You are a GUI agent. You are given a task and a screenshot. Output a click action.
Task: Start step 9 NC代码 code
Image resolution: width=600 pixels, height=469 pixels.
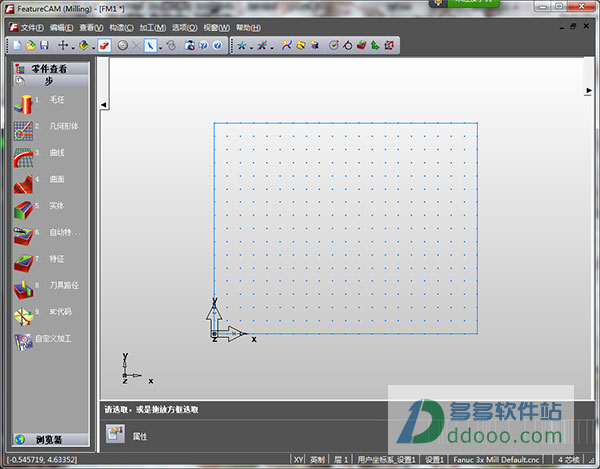[x=43, y=315]
